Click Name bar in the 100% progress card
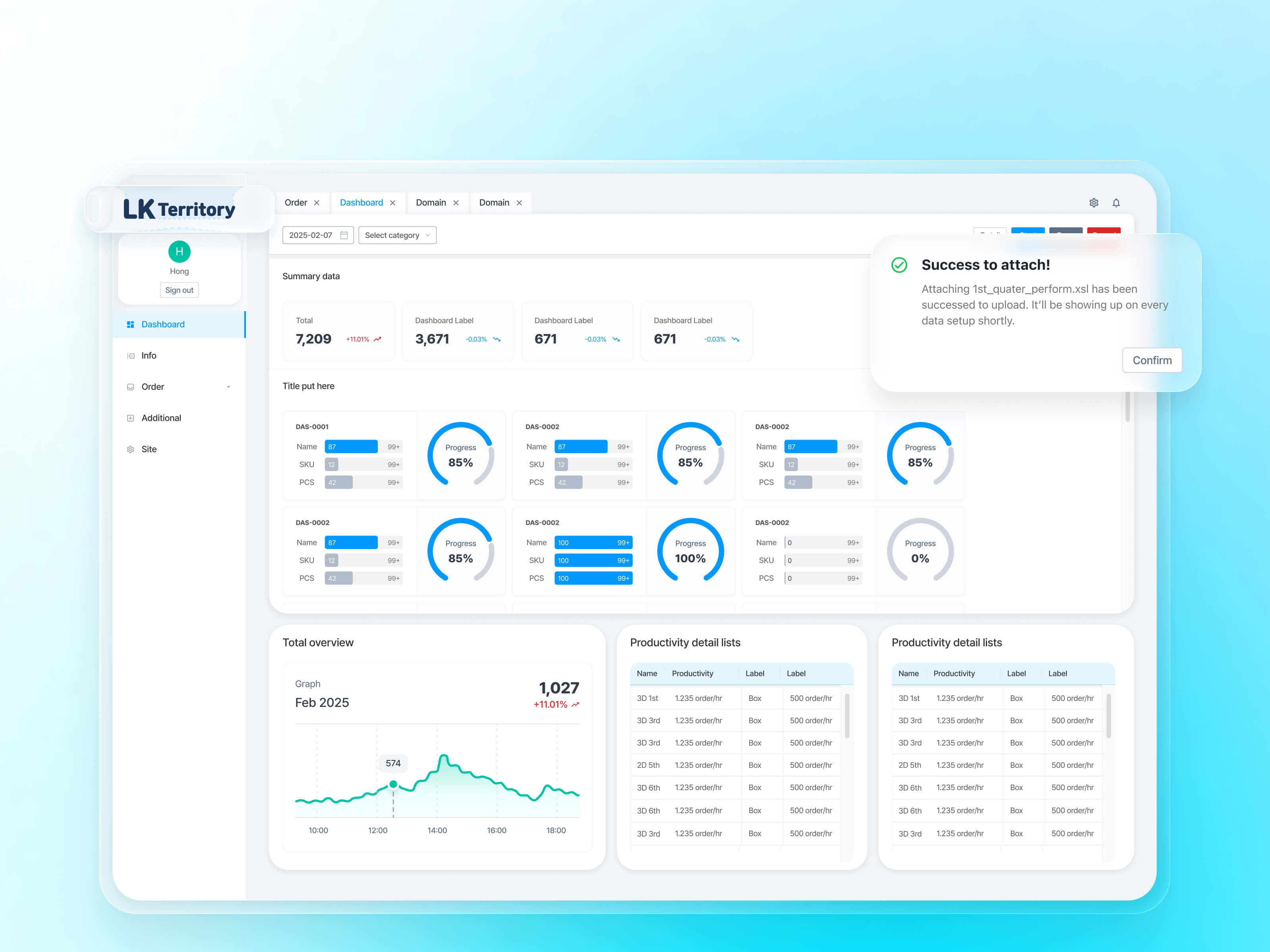1270x952 pixels. tap(594, 543)
